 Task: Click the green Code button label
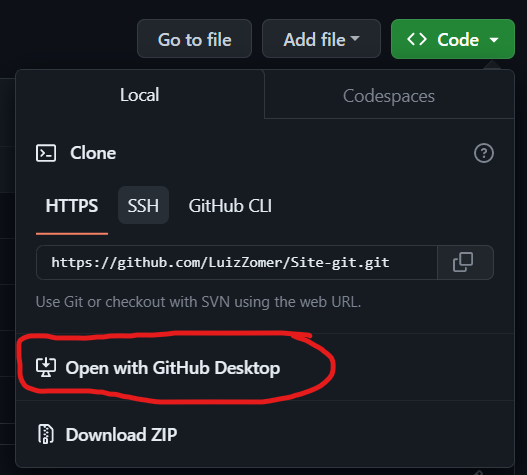pyautogui.click(x=458, y=40)
